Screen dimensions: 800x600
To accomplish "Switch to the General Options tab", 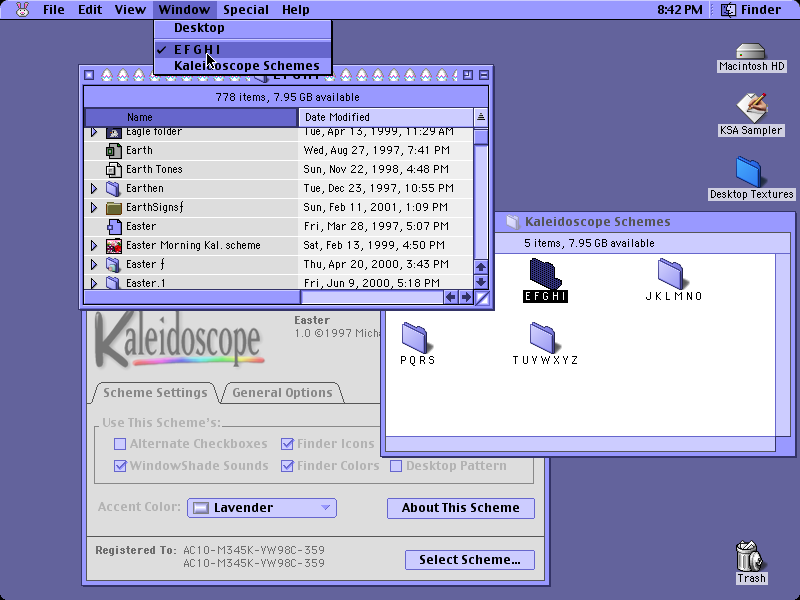I will [282, 393].
